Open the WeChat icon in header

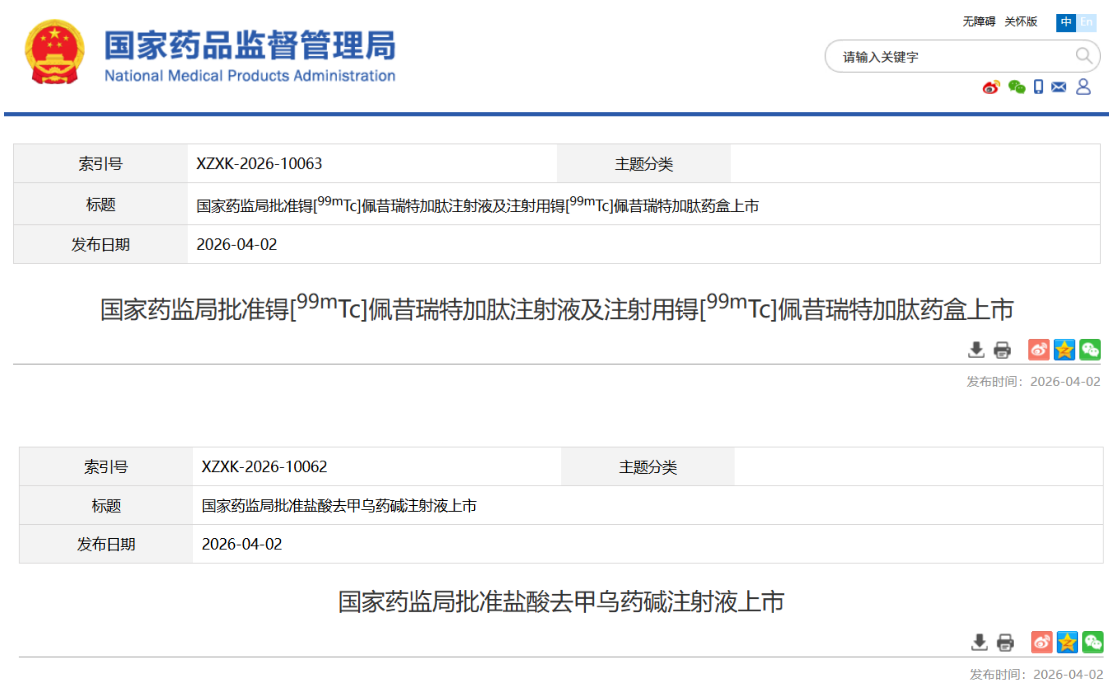click(x=1017, y=87)
